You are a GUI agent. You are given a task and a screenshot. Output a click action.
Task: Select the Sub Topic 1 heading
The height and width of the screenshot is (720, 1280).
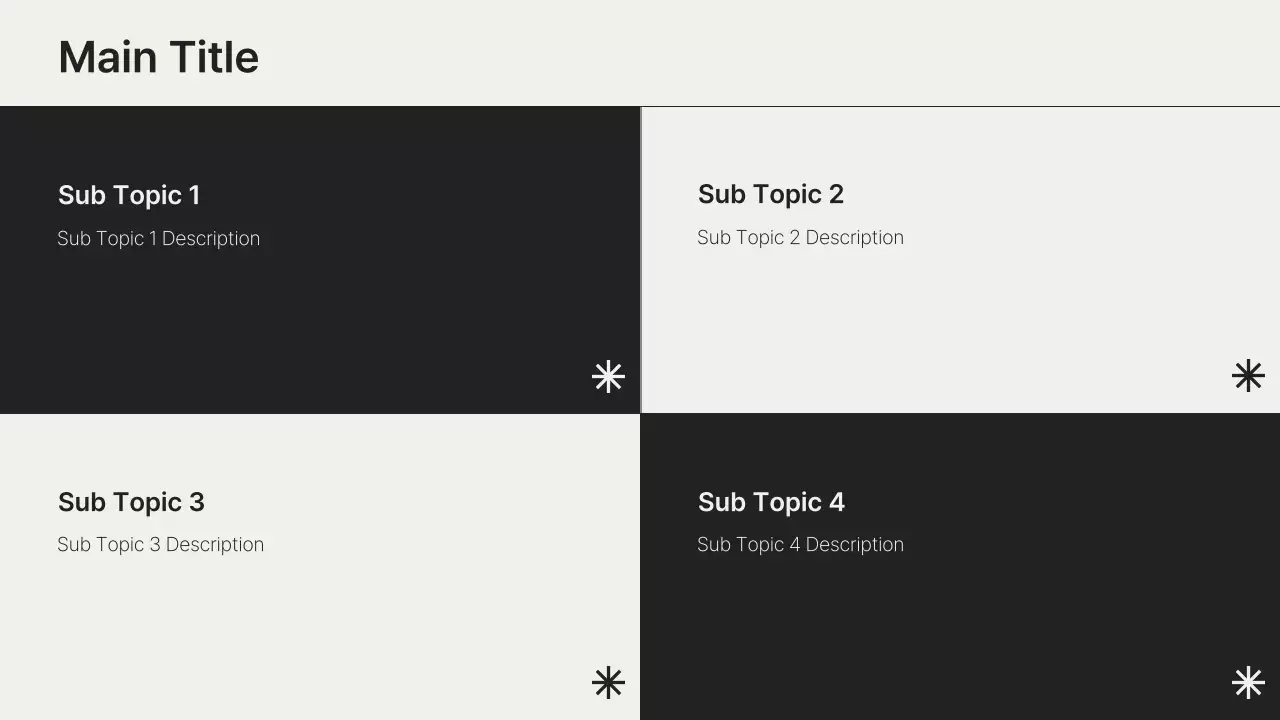[129, 195]
